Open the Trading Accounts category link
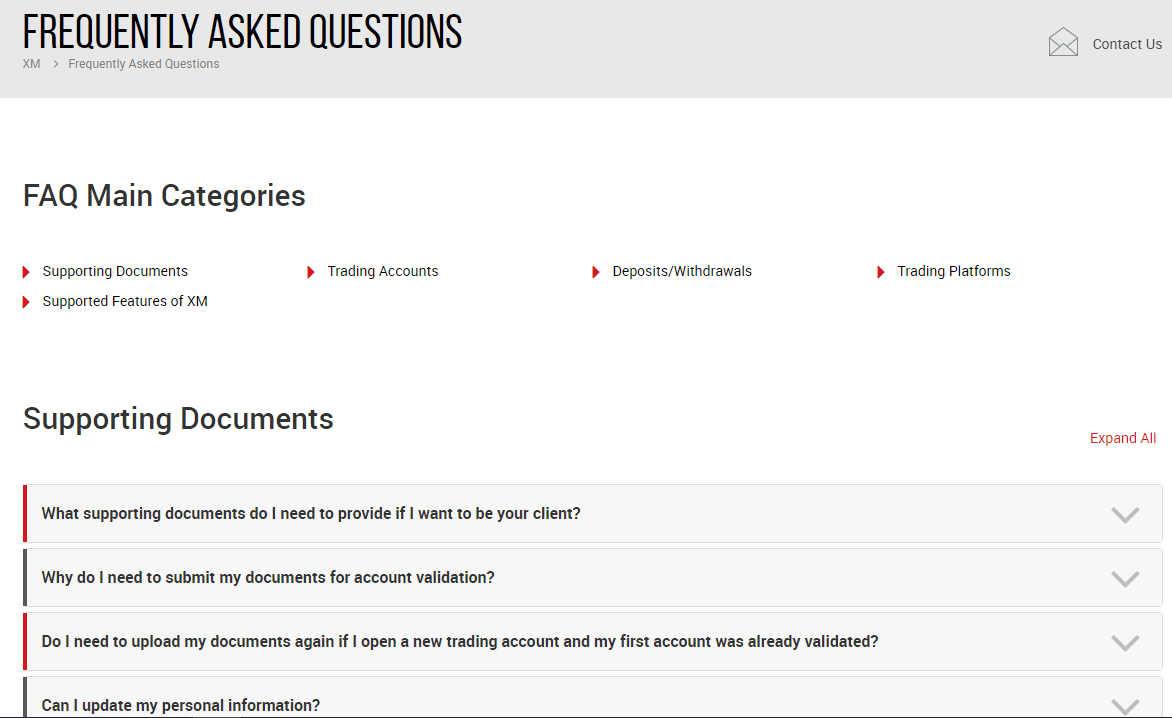Image resolution: width=1172 pixels, height=718 pixels. (x=383, y=271)
